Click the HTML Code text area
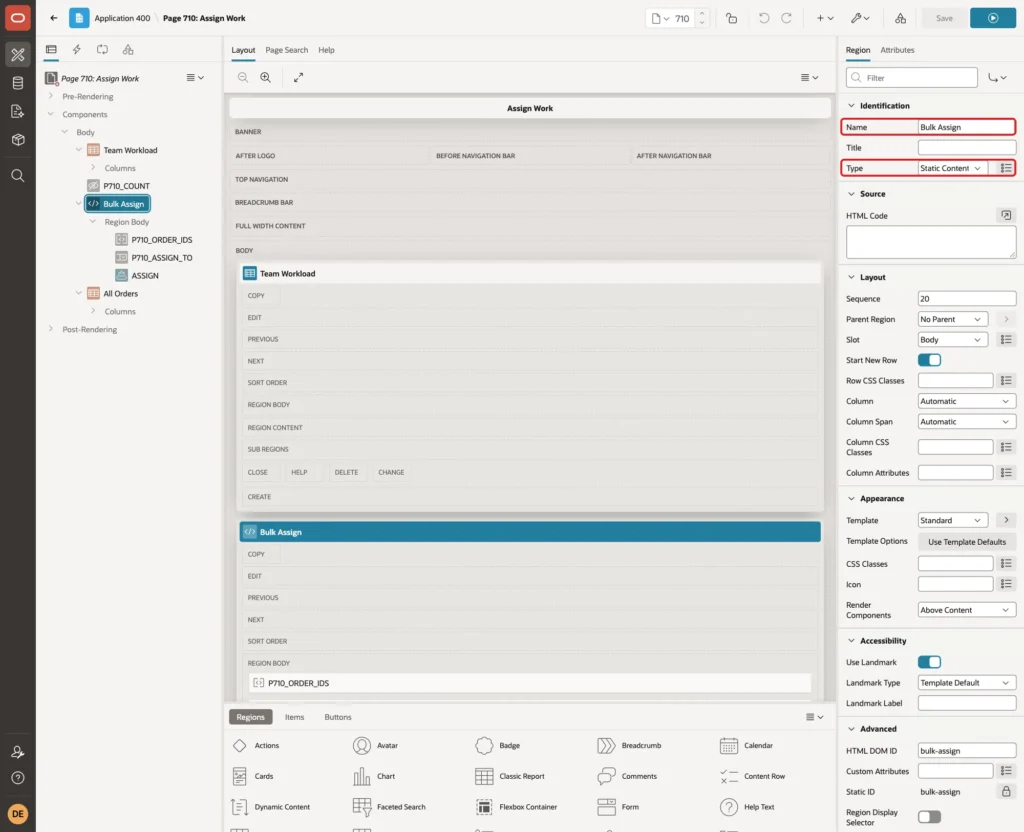Image resolution: width=1024 pixels, height=832 pixels. click(931, 242)
